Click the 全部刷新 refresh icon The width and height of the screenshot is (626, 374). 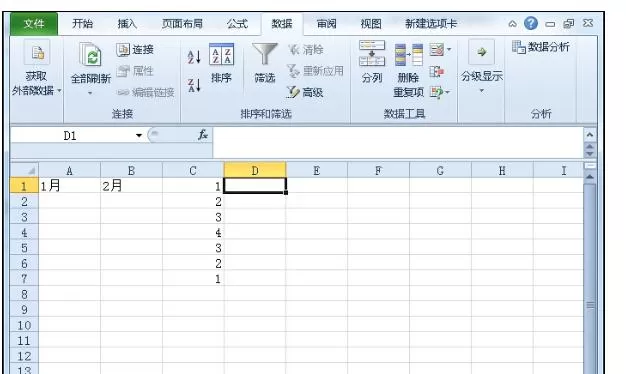(x=91, y=55)
